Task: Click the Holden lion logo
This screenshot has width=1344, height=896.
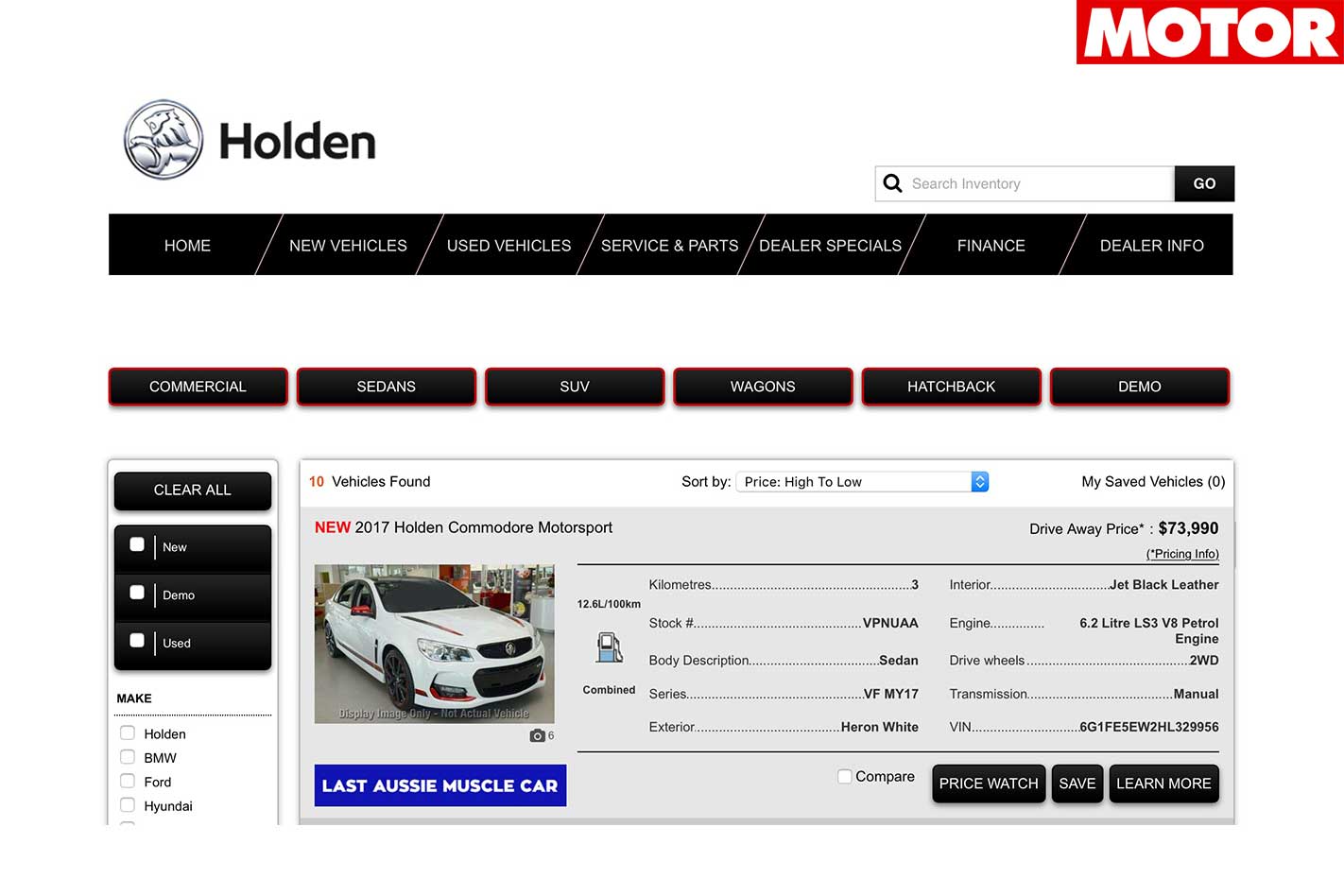Action: coord(164,140)
